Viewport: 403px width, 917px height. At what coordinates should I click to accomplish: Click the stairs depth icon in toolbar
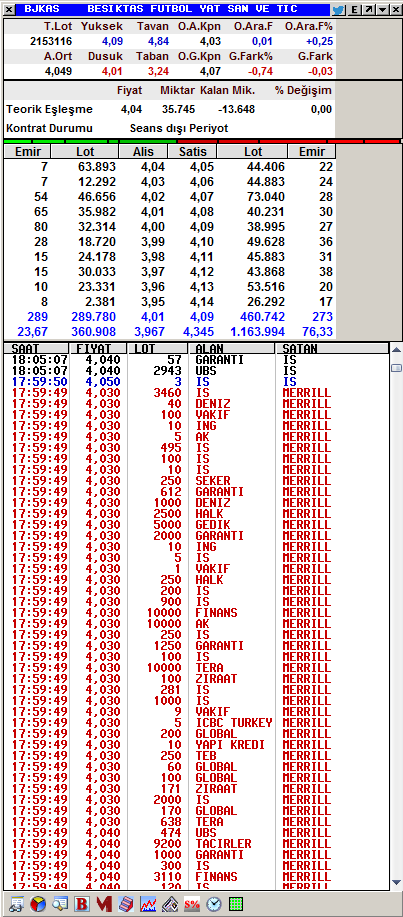126,904
